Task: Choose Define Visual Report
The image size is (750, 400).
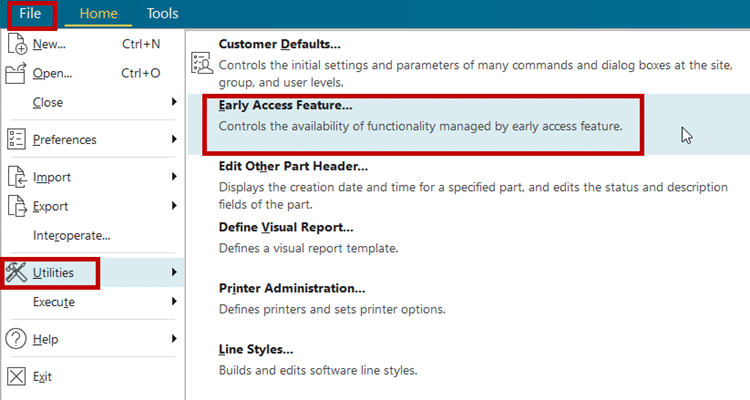Action: pos(286,227)
